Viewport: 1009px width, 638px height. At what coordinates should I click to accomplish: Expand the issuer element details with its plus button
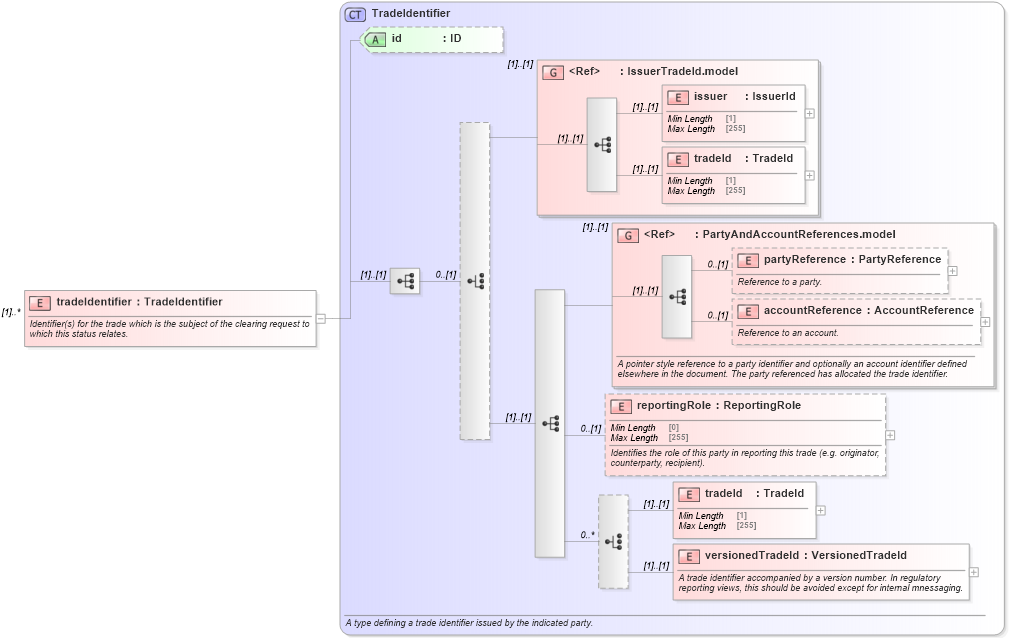point(808,113)
